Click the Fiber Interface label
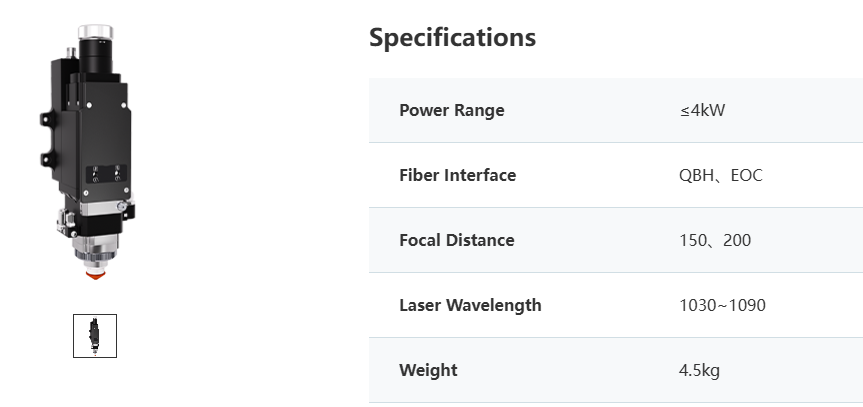 [x=457, y=175]
